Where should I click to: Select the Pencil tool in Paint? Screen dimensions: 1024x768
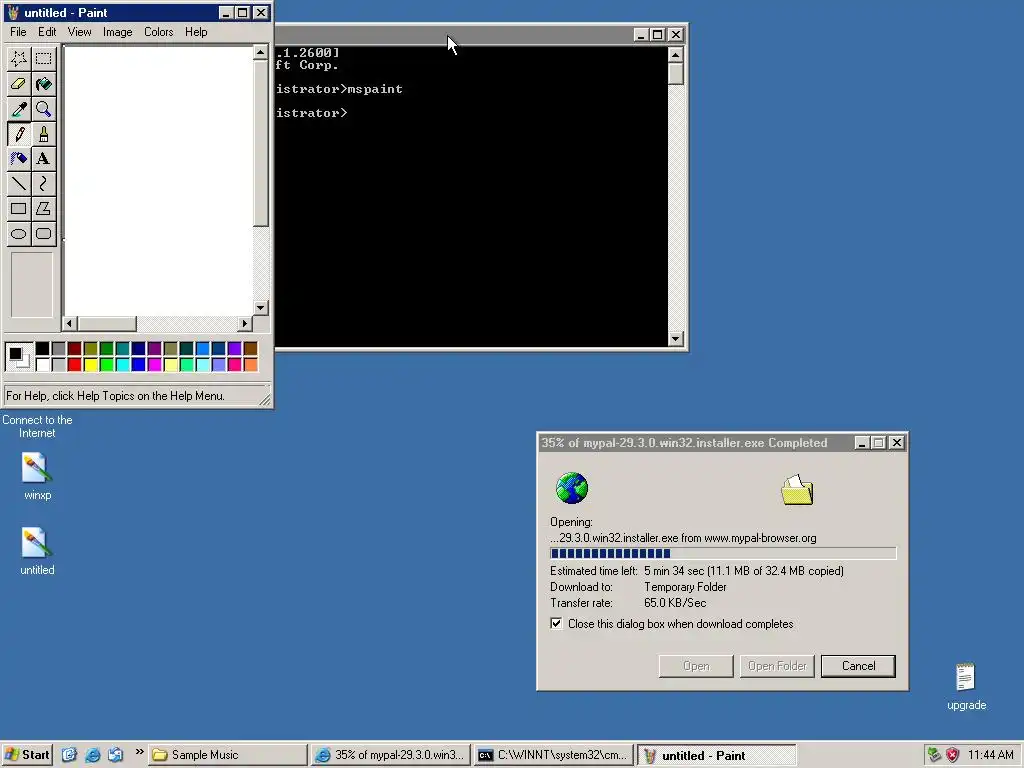point(19,134)
